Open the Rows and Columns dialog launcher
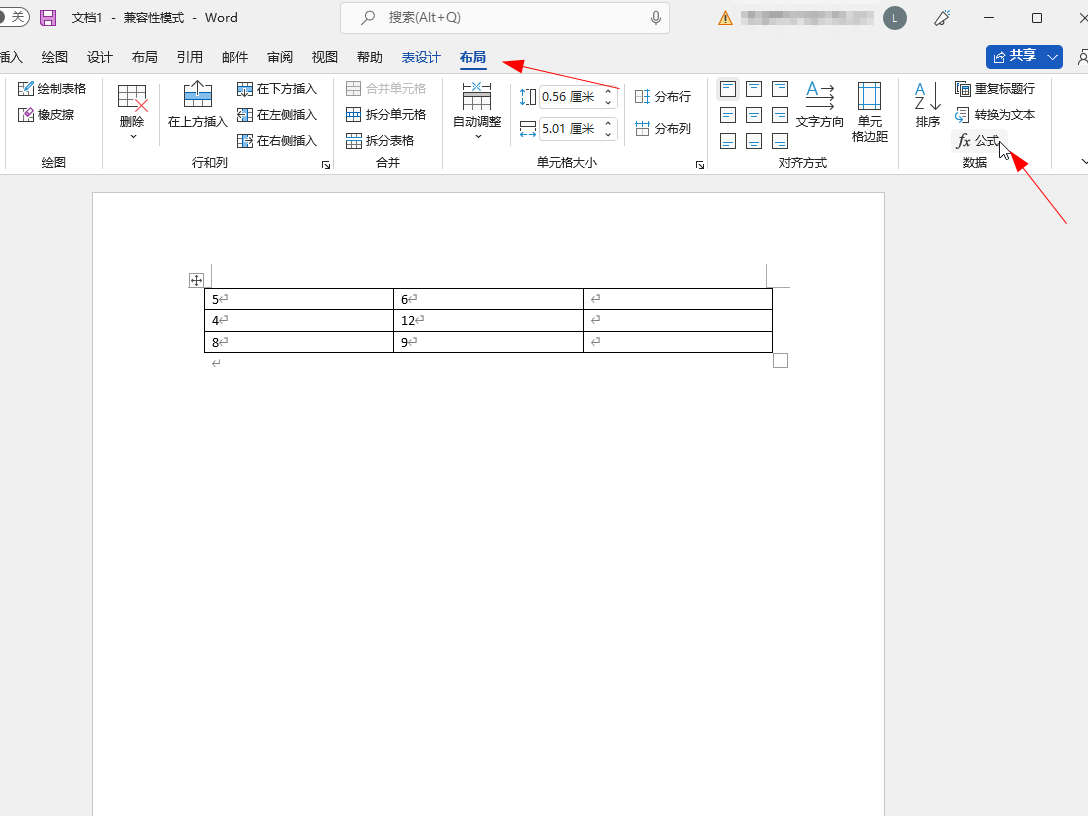This screenshot has height=816, width=1088. tap(326, 165)
